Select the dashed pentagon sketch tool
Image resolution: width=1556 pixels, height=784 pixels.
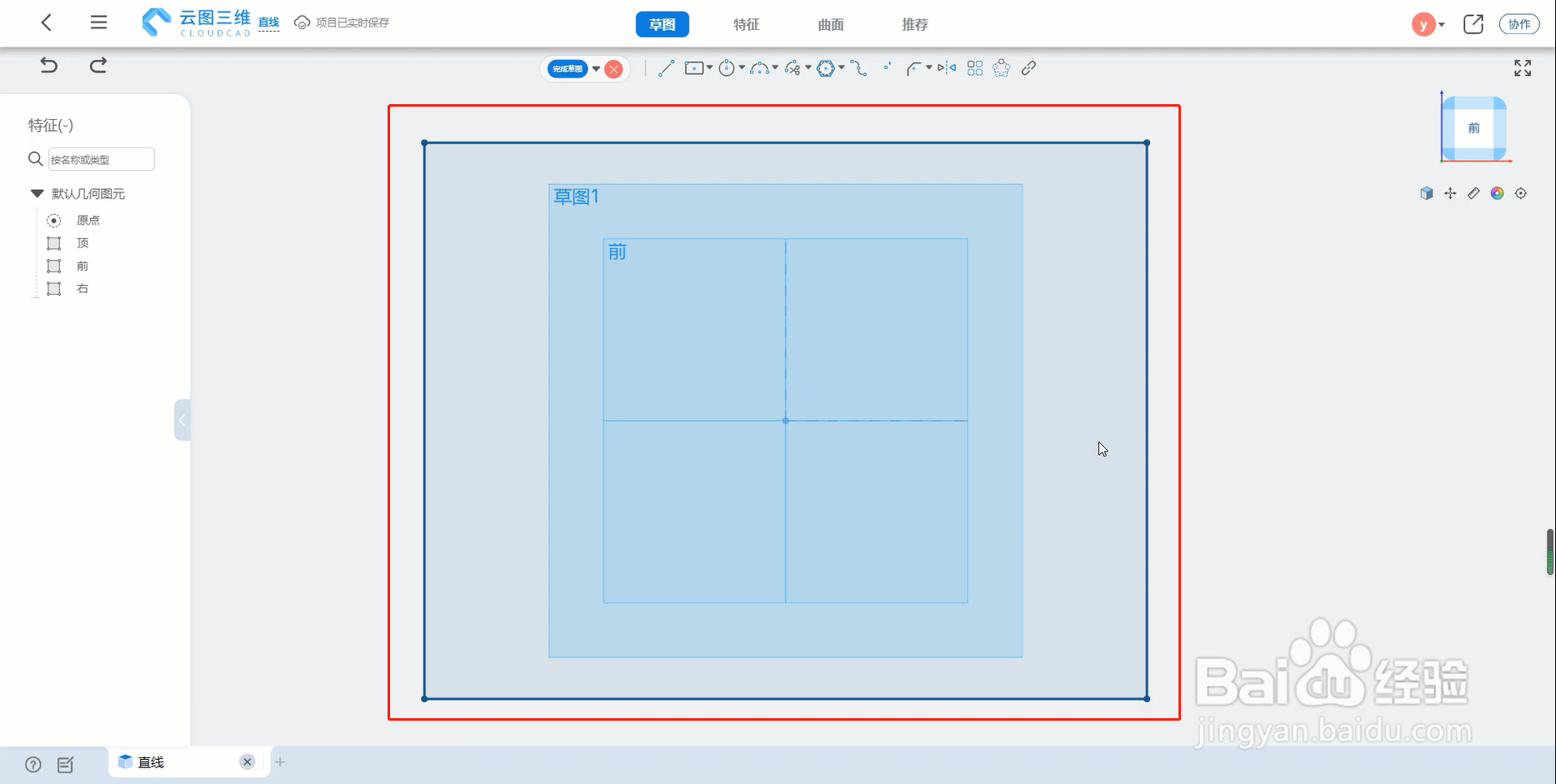[x=1002, y=68]
